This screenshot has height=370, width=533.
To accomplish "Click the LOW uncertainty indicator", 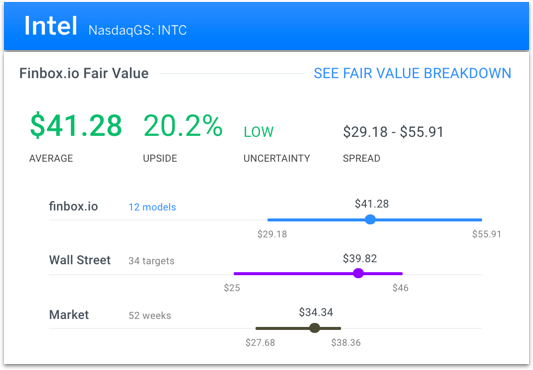I will [x=259, y=132].
